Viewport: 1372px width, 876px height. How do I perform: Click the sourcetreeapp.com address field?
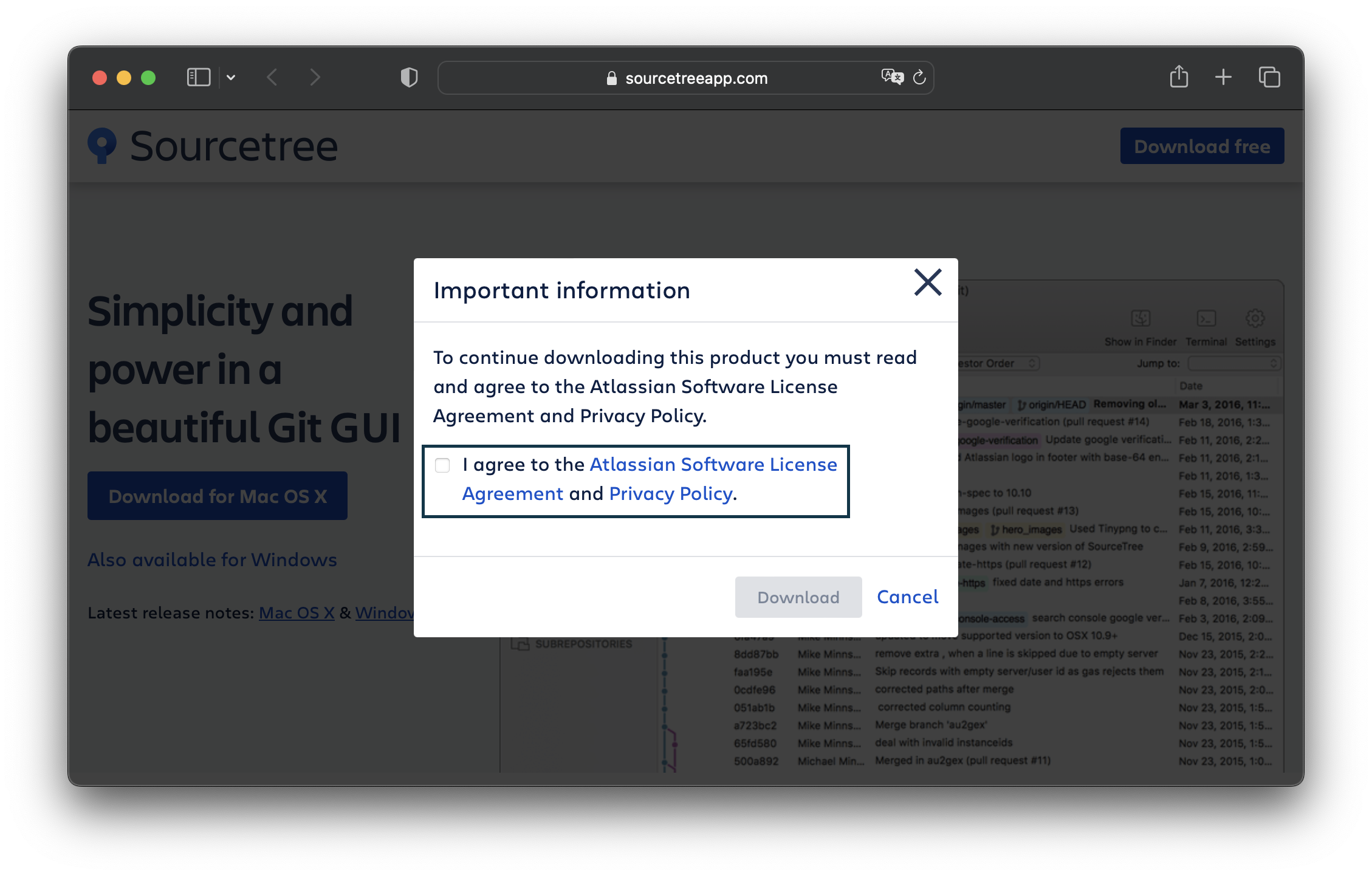(696, 78)
